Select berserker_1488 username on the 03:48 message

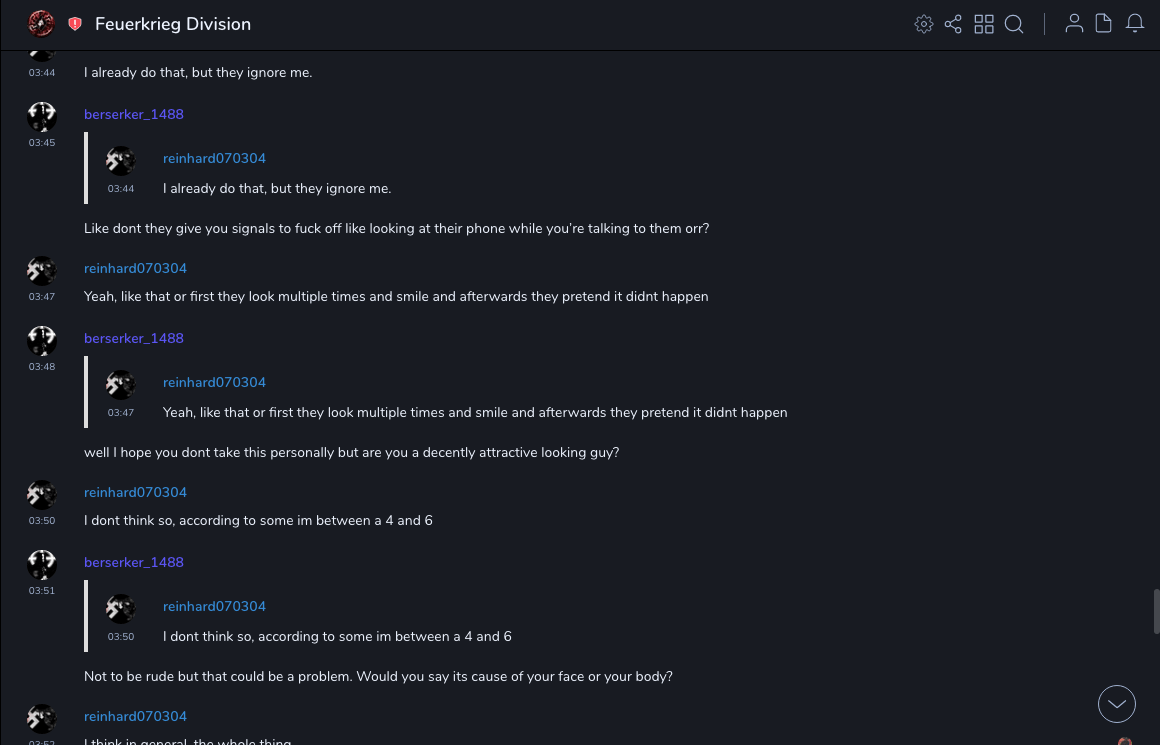coord(134,339)
